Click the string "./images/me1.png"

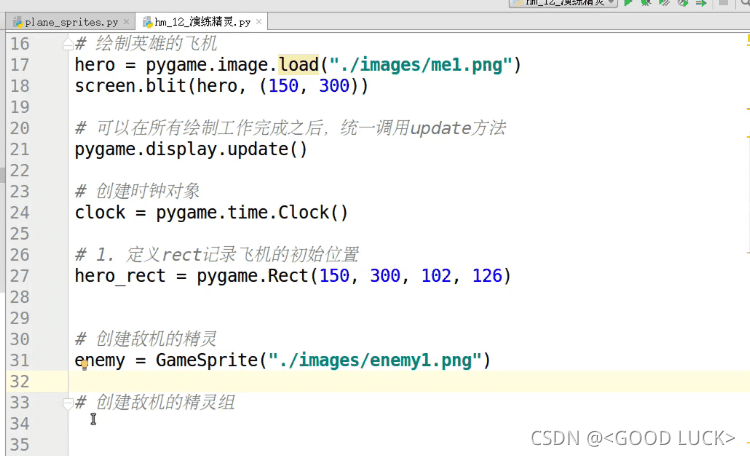(421, 65)
